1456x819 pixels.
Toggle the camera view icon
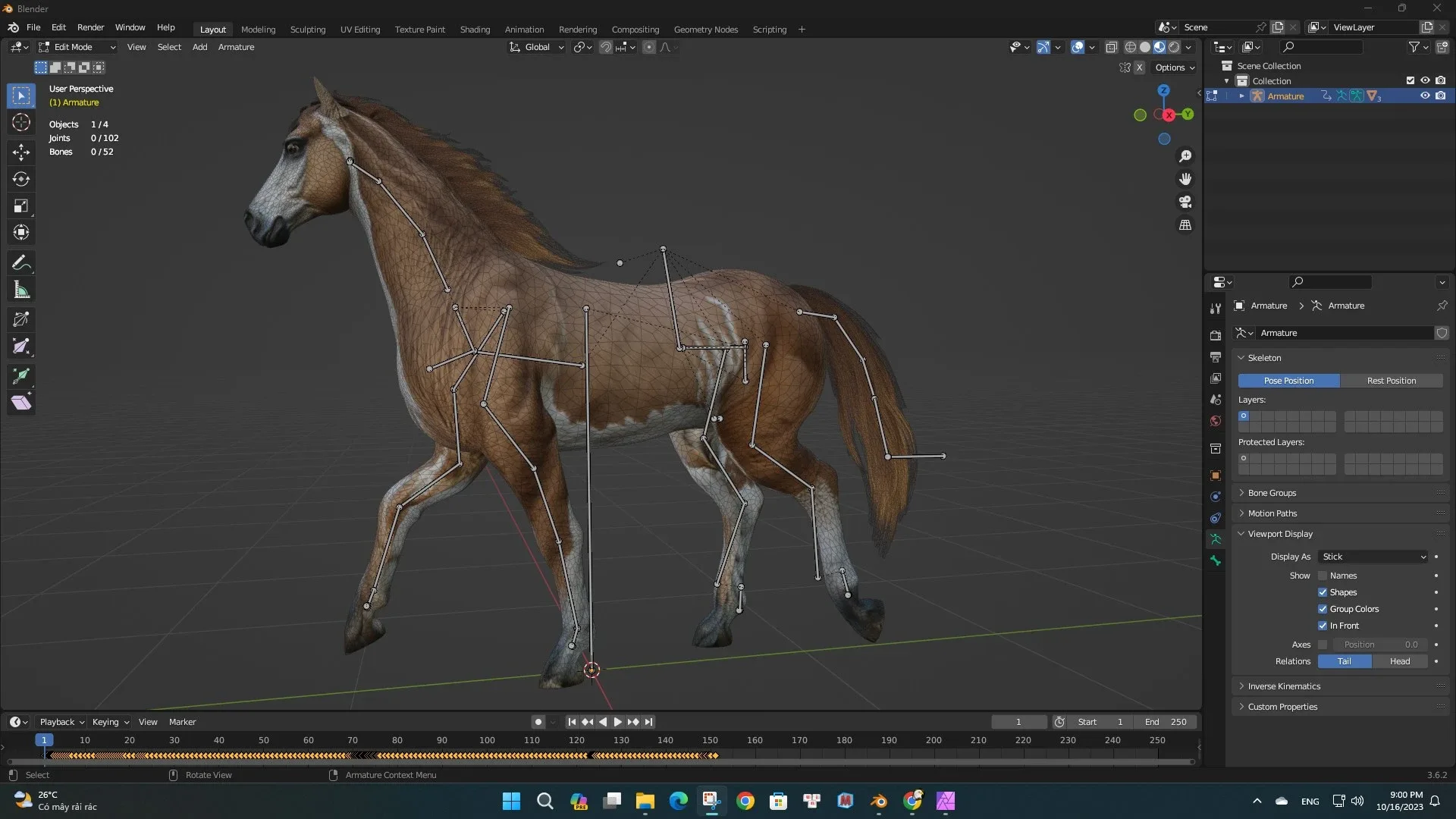click(1185, 202)
